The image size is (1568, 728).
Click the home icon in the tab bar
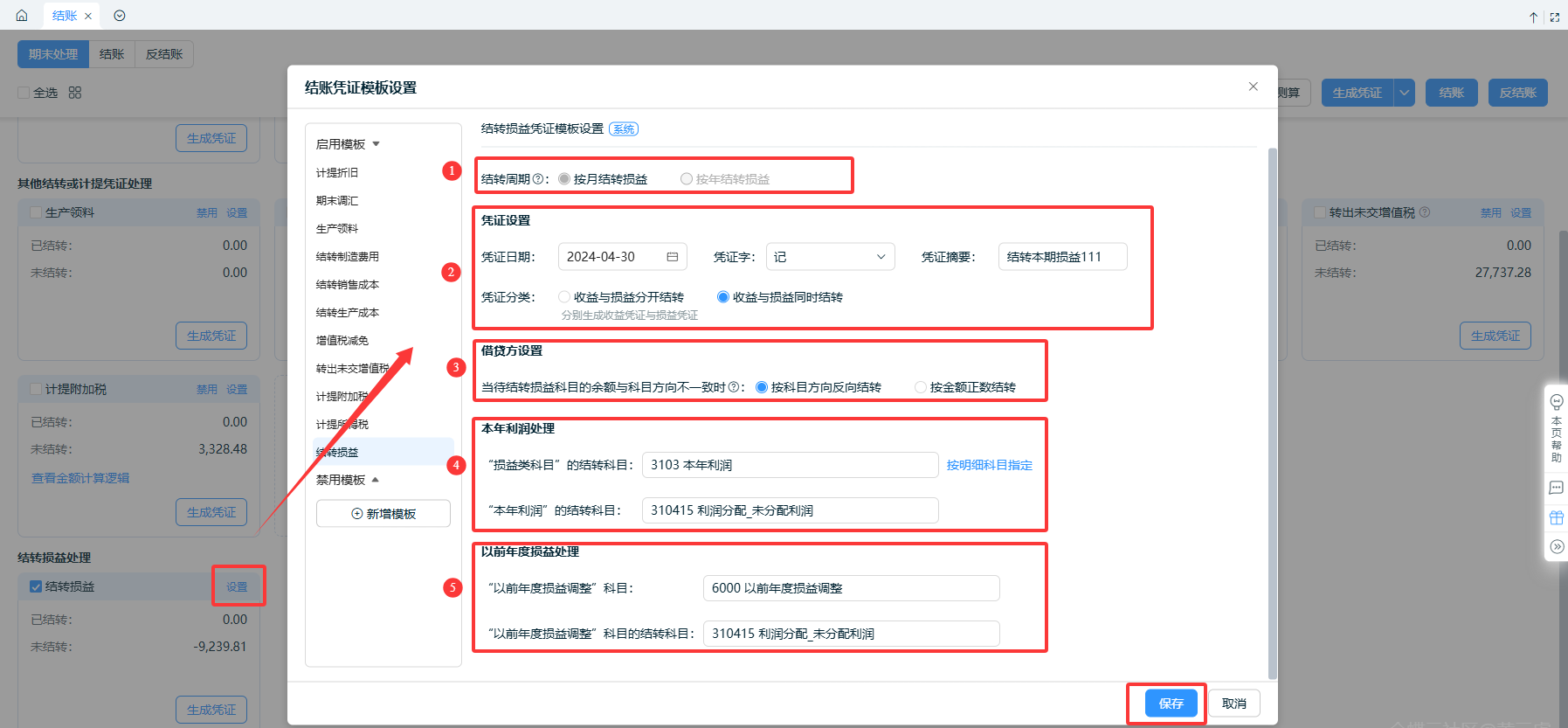pyautogui.click(x=22, y=16)
